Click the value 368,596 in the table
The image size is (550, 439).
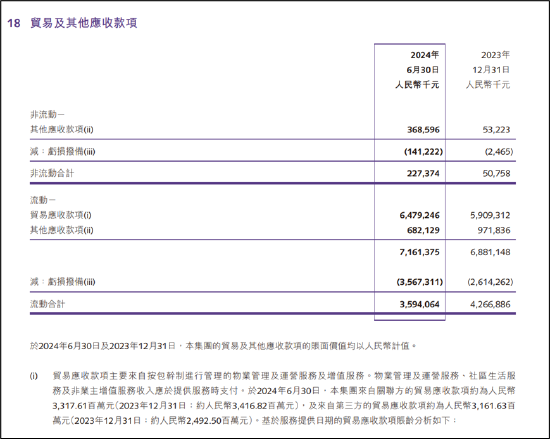[423, 130]
